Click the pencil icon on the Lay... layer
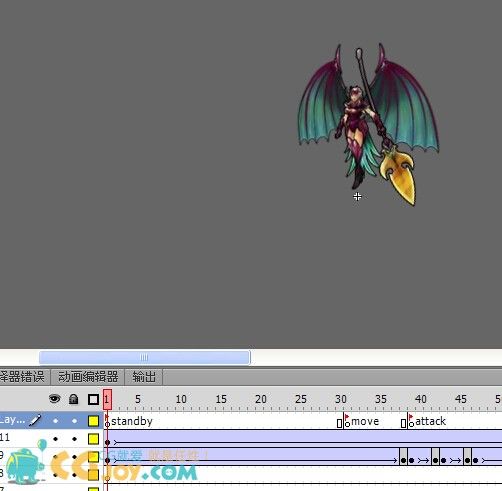Image resolution: width=502 pixels, height=491 pixels. click(35, 420)
